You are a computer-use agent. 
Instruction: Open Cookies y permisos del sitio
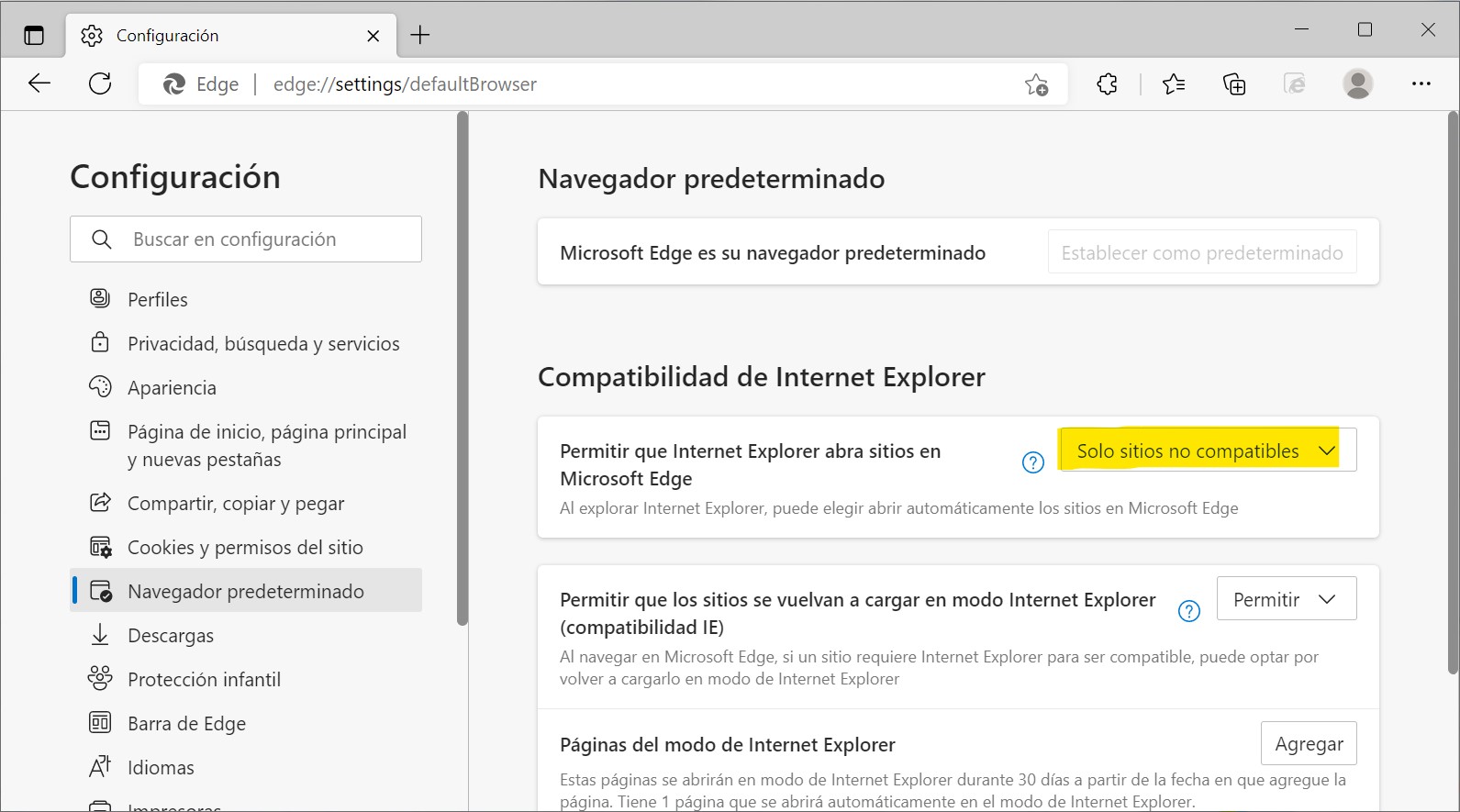(246, 547)
